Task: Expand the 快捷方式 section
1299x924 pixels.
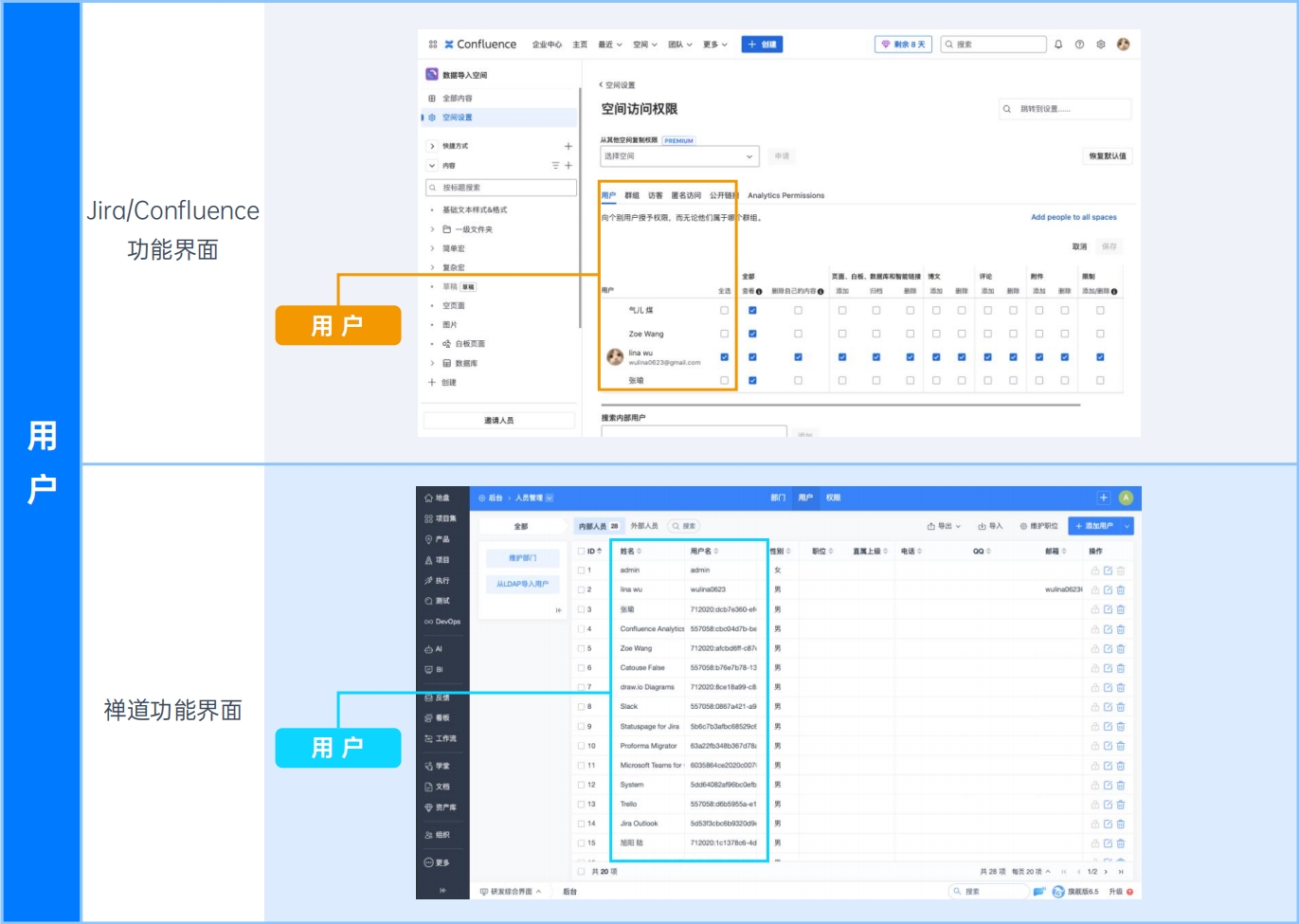Action: pos(433,146)
